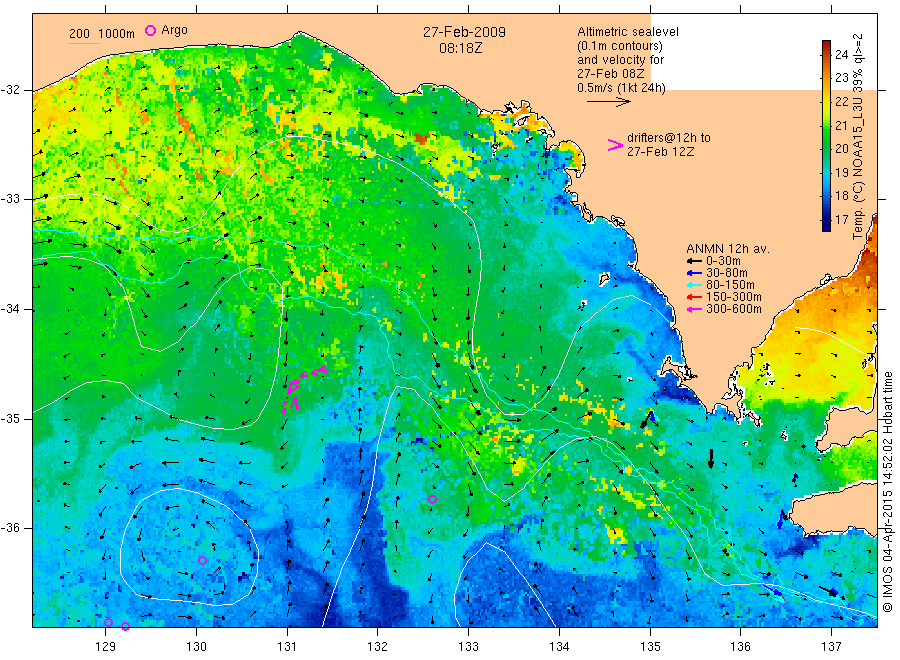Click the colorbar tick label '21'
This screenshot has height=660, width=900.
point(841,125)
